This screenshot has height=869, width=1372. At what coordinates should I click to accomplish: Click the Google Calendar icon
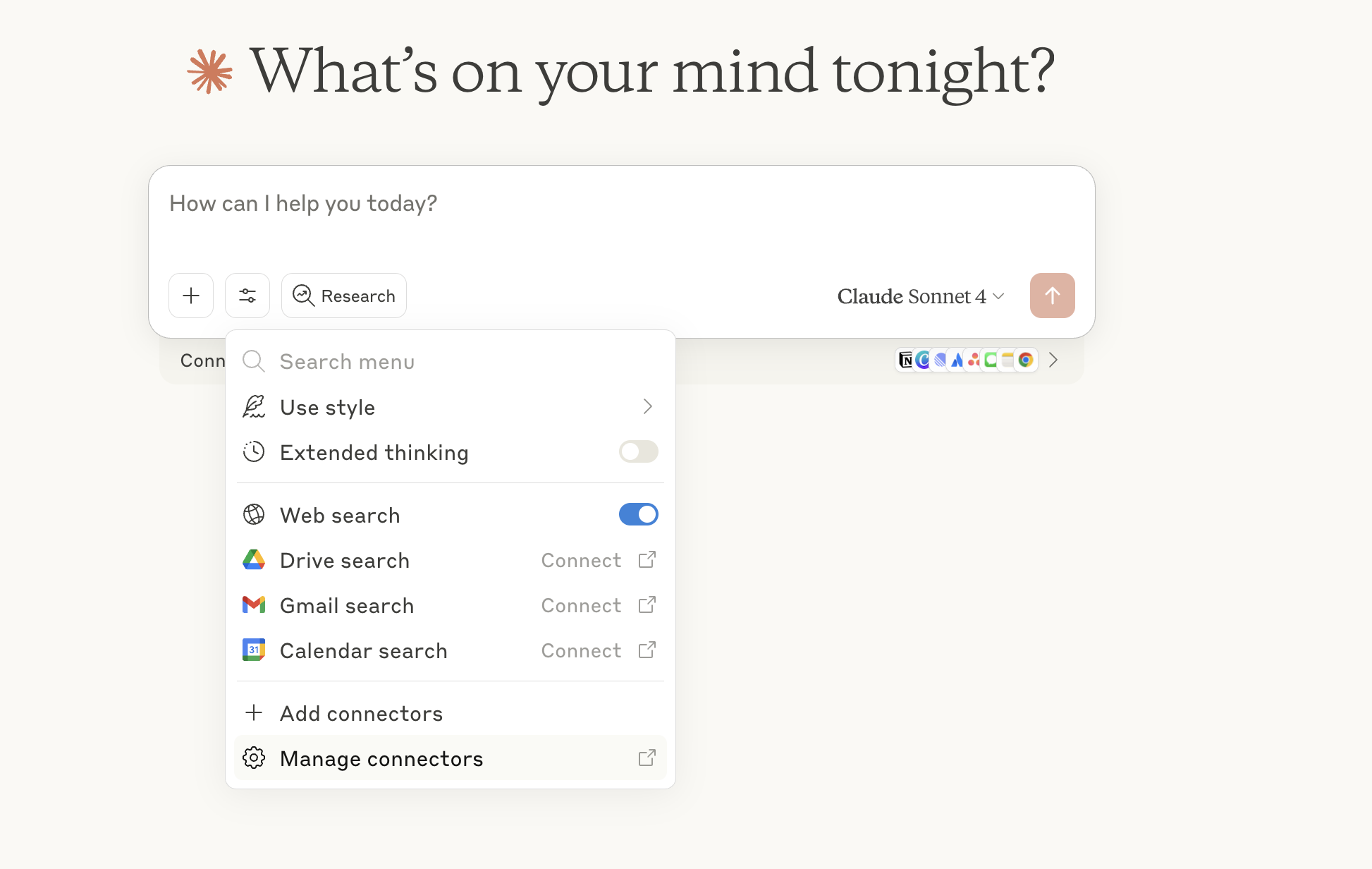[x=254, y=650]
